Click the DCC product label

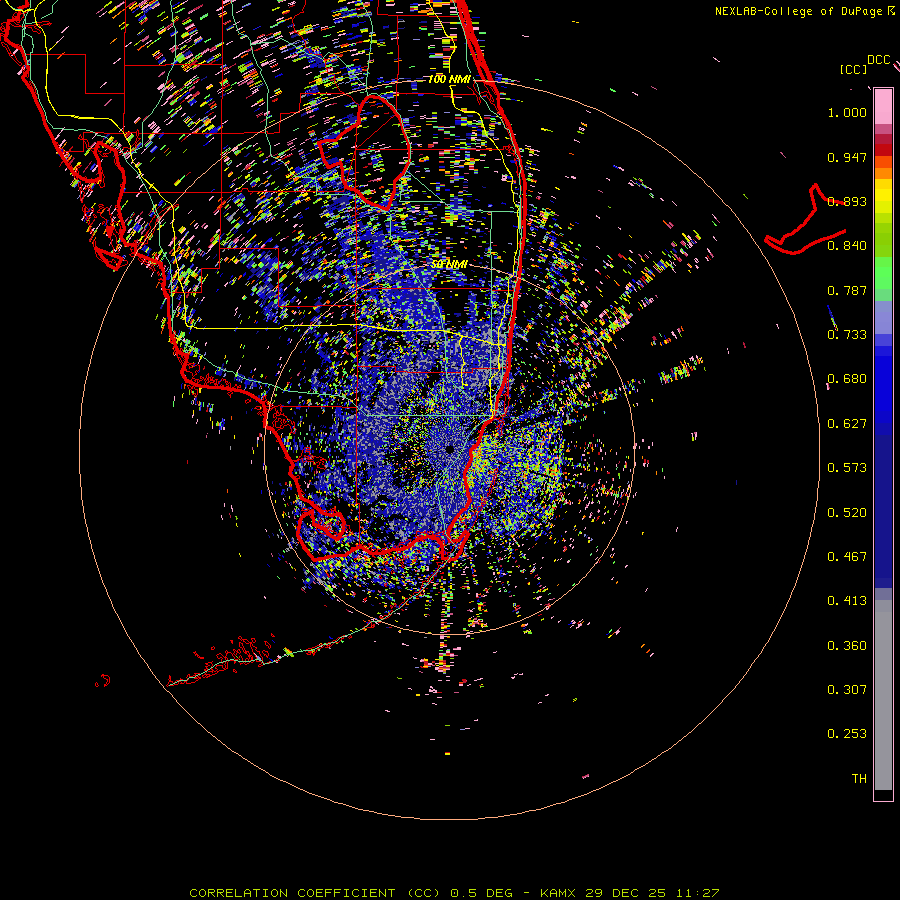pyautogui.click(x=878, y=60)
